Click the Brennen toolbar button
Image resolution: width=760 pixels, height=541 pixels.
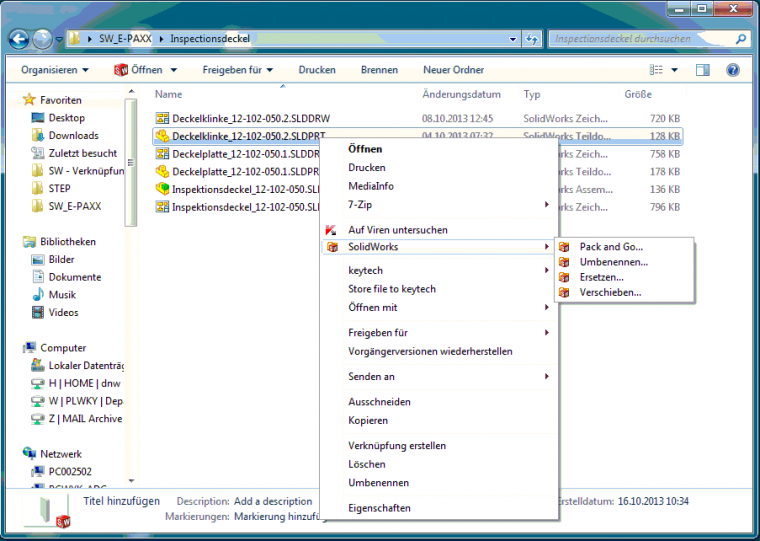[x=380, y=70]
